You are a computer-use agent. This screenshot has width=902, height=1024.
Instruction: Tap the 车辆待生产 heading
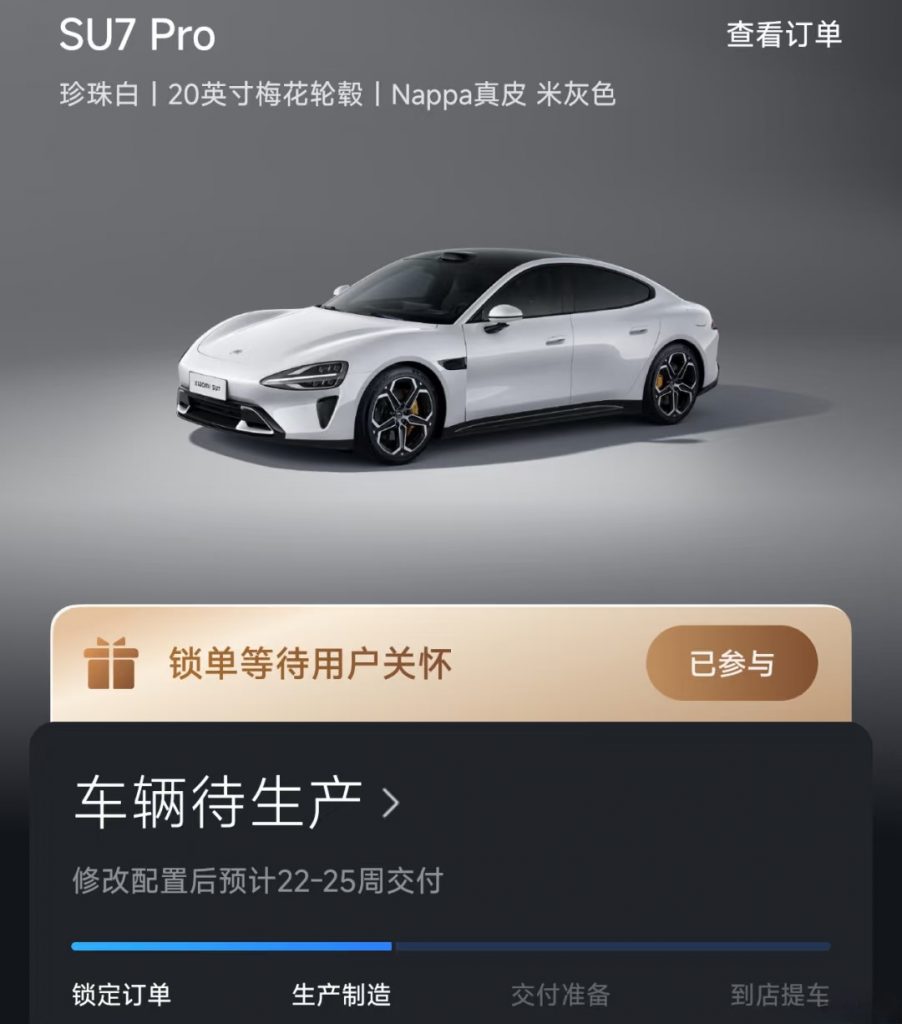(218, 802)
